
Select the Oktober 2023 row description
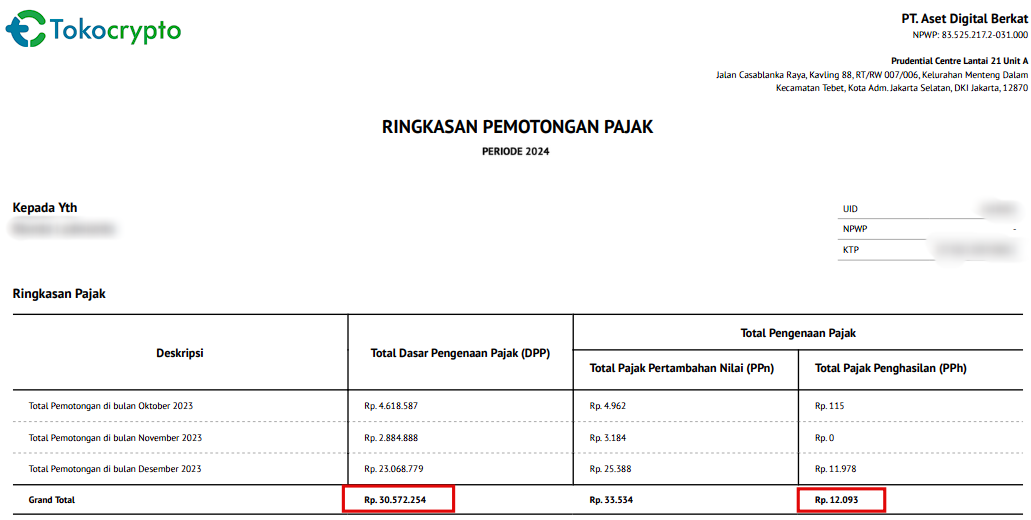click(x=111, y=406)
